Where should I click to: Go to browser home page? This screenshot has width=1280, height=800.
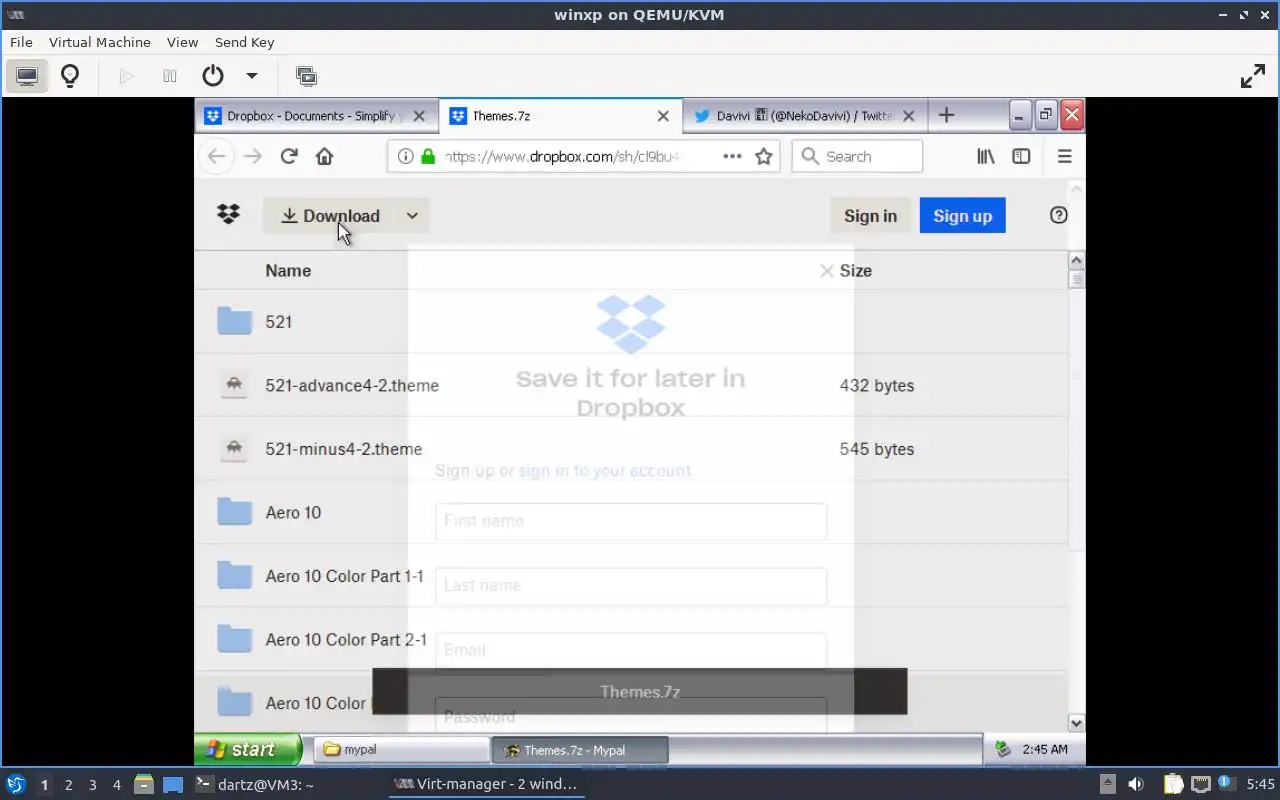click(324, 156)
